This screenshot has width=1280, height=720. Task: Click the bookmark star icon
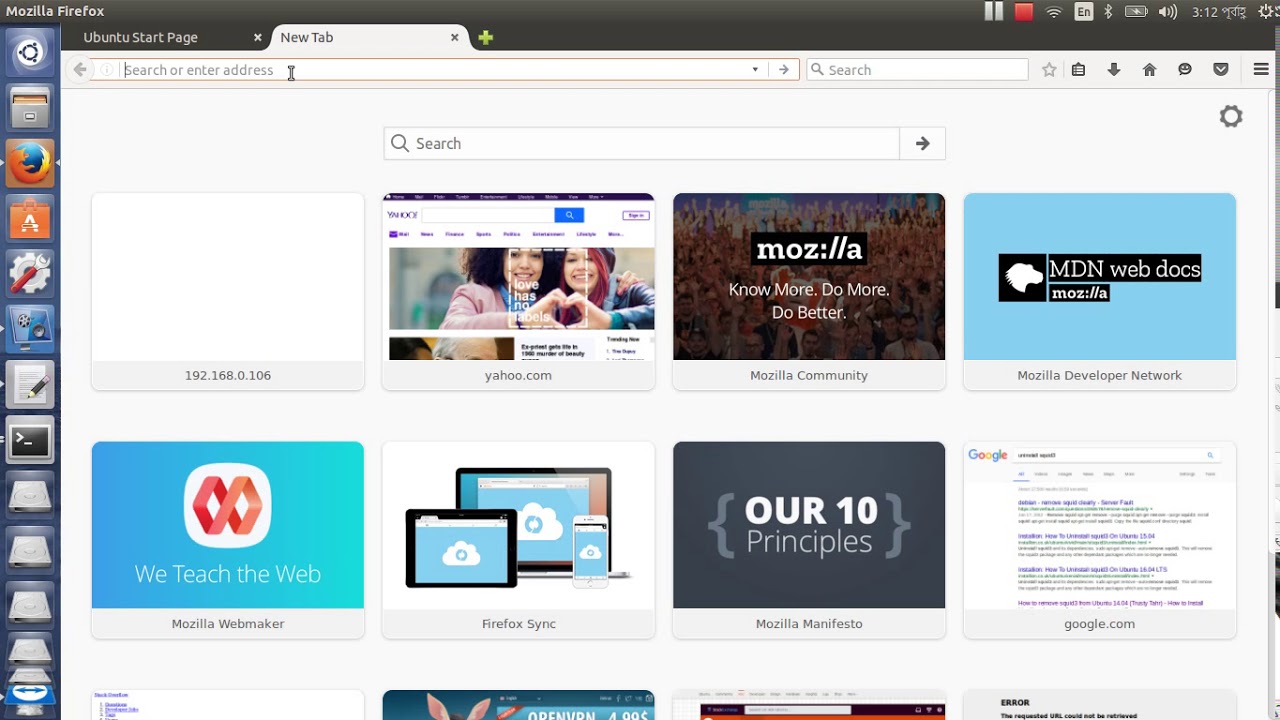1049,70
